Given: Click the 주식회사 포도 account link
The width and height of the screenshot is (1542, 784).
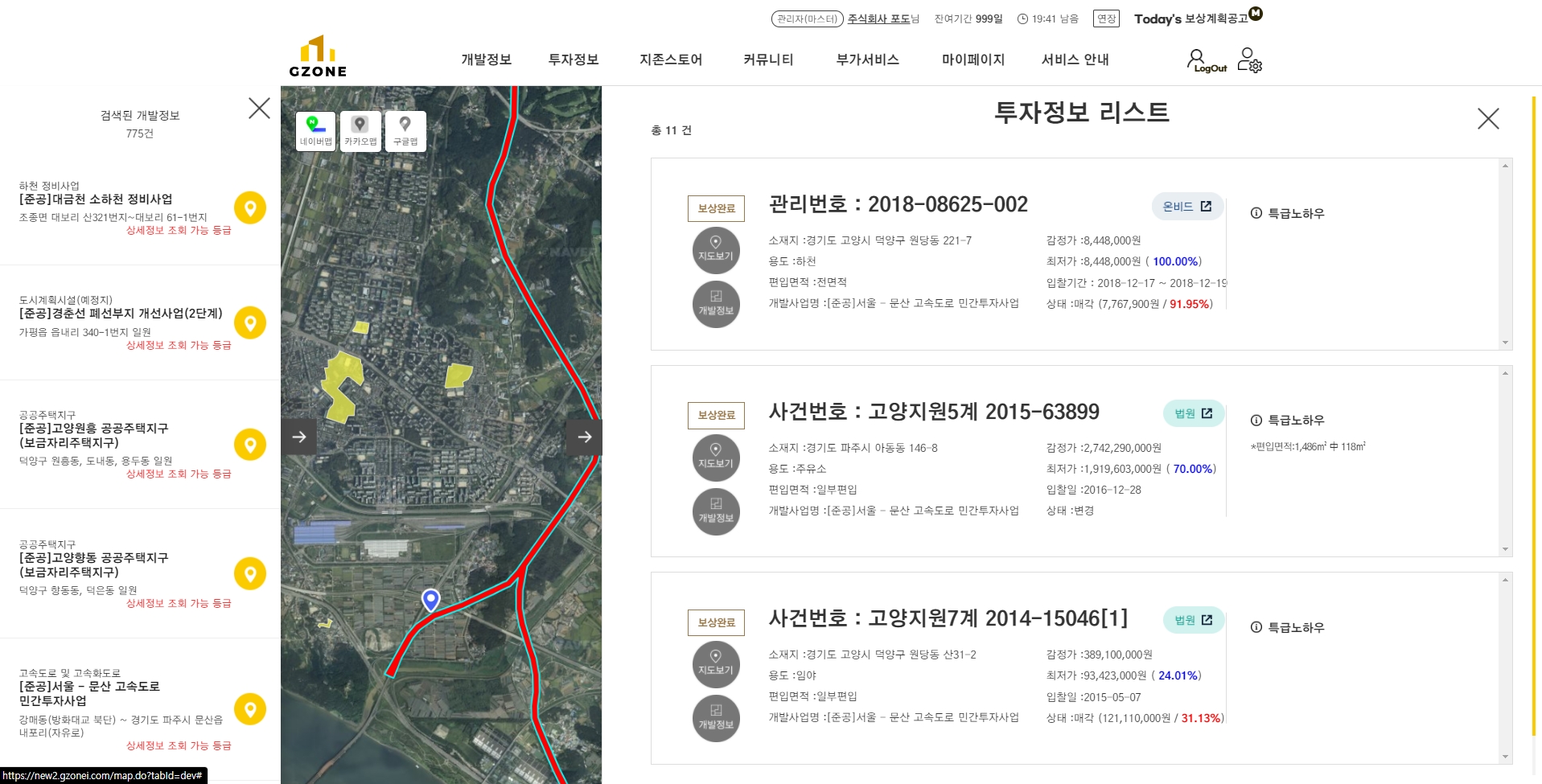Looking at the screenshot, I should 879,18.
